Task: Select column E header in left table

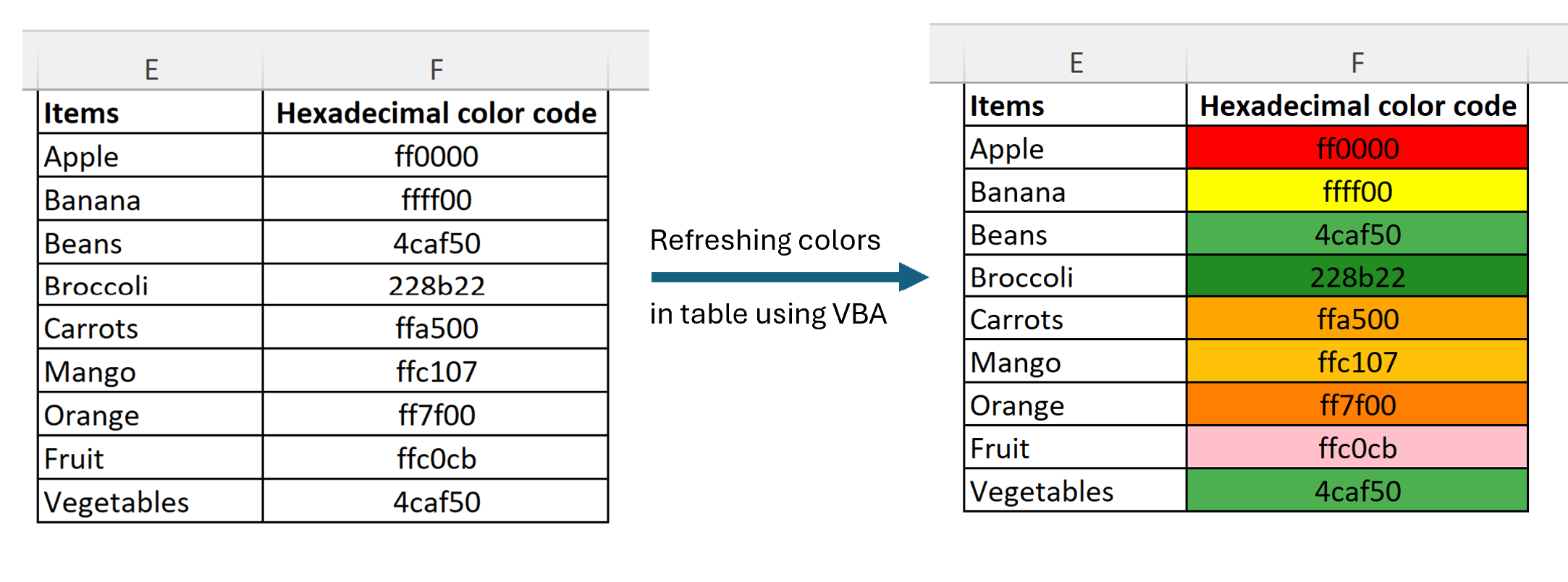Action: (x=151, y=69)
